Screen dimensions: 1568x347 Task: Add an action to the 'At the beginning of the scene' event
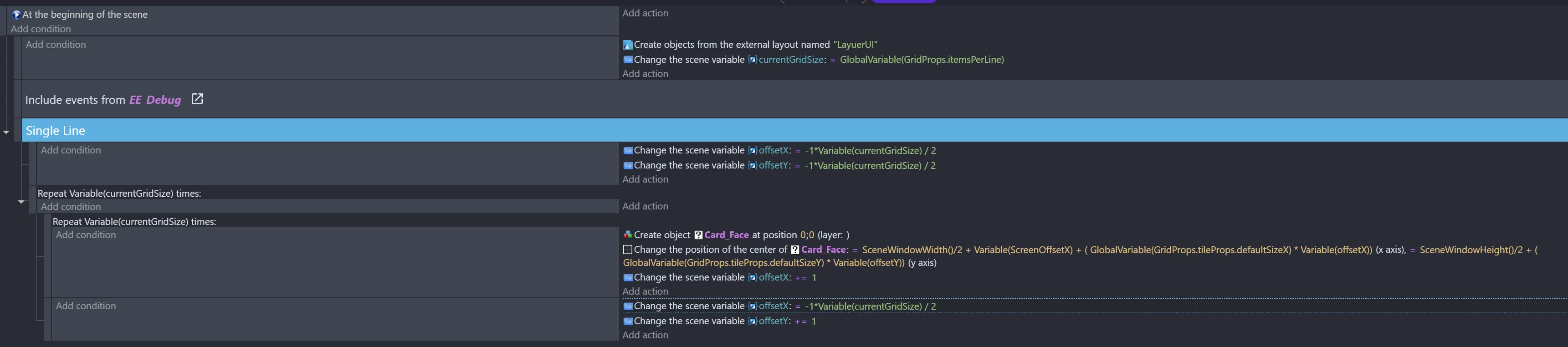(645, 13)
